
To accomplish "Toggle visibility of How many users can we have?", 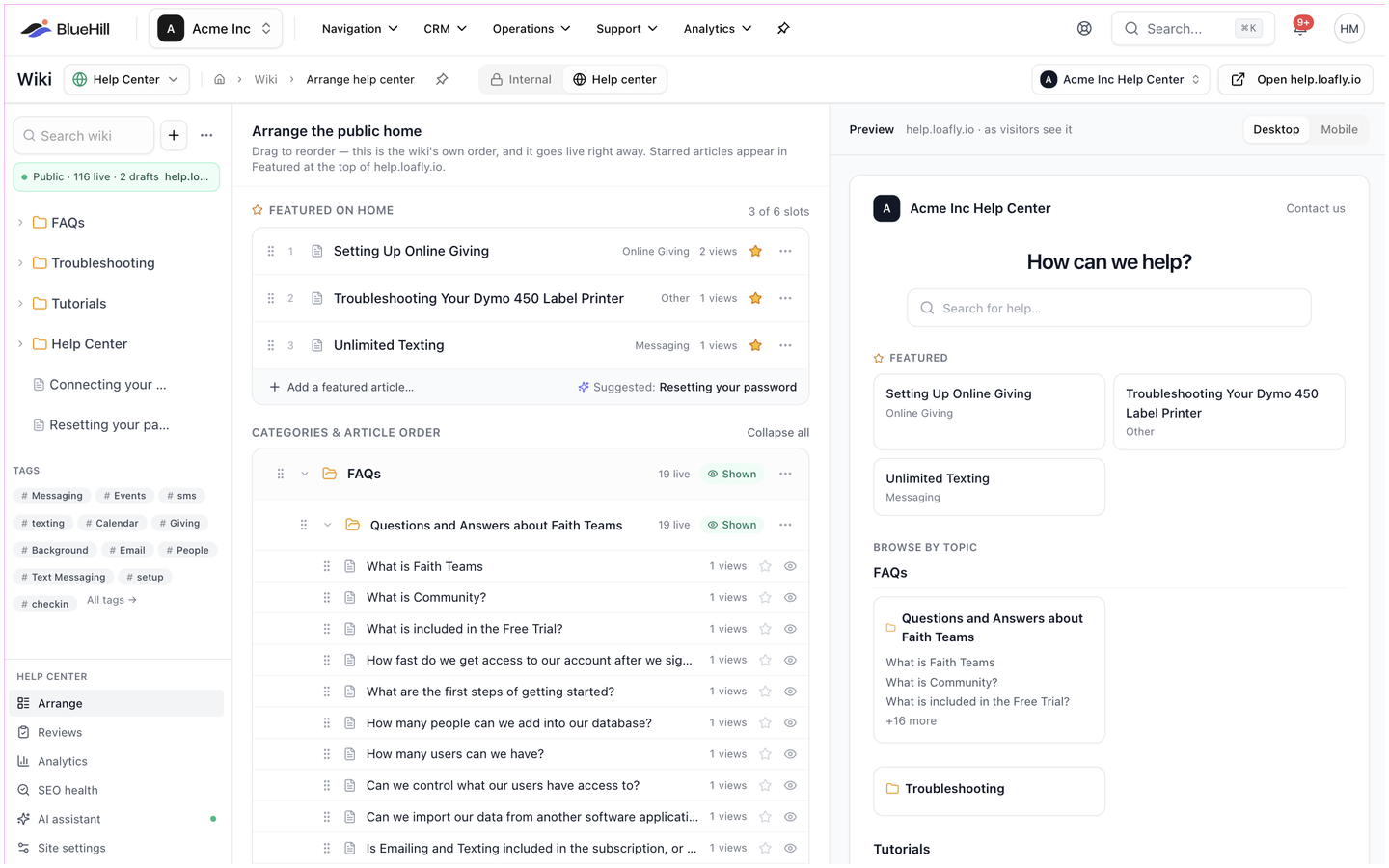I will point(790,754).
